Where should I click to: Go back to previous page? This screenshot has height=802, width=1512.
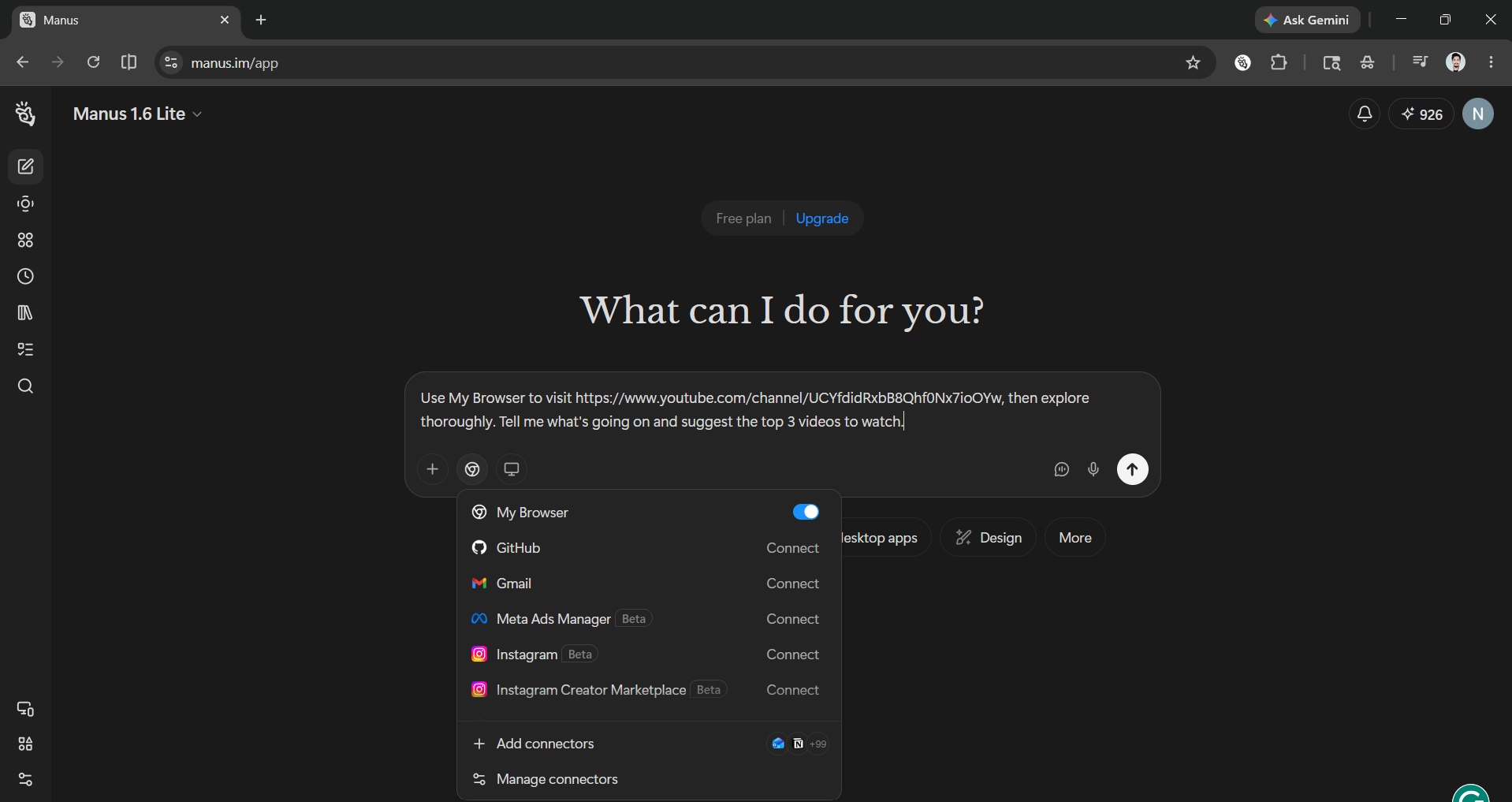[x=23, y=62]
